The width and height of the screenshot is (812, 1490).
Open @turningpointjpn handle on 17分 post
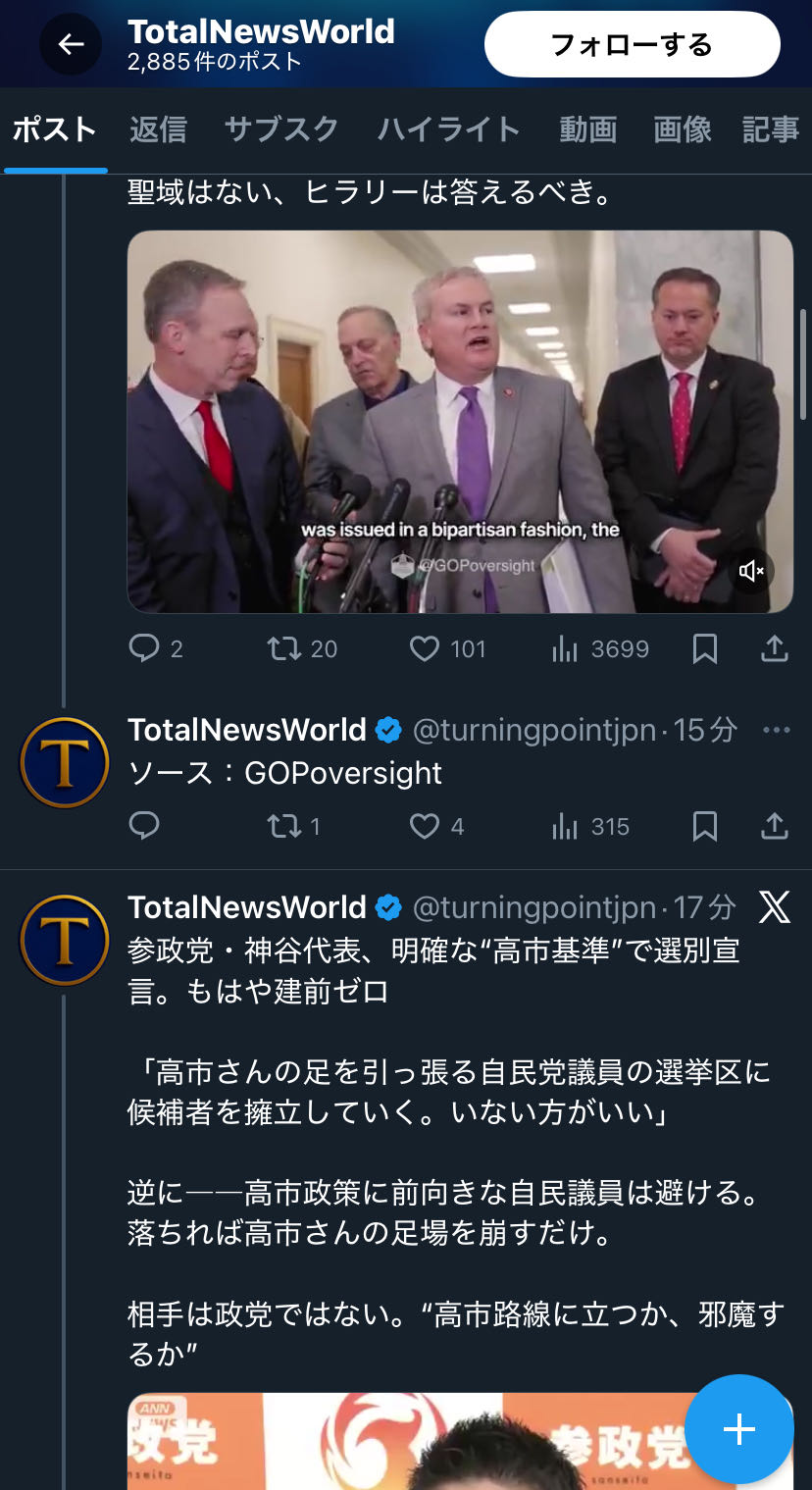point(533,908)
